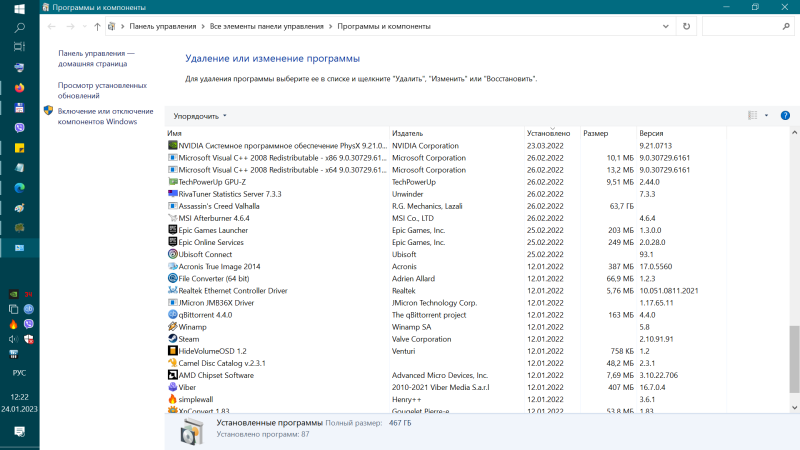Open help with the blue question mark
The image size is (800, 450).
(x=785, y=116)
